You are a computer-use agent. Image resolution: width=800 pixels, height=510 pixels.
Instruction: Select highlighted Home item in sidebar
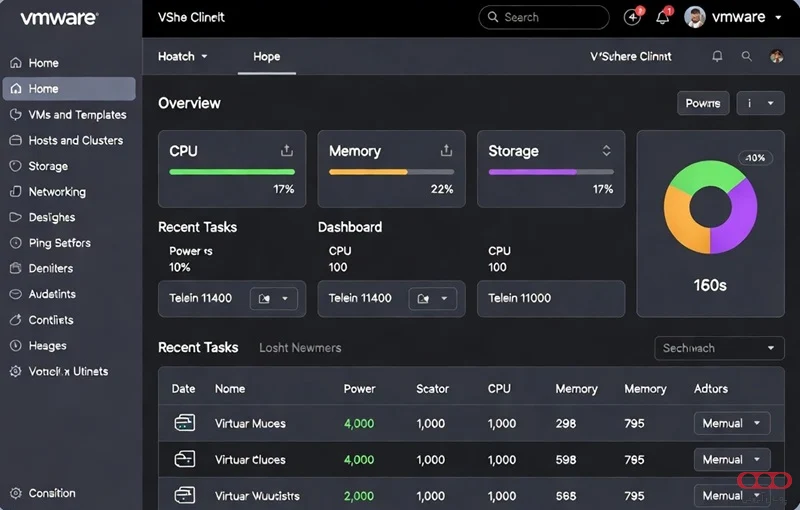[69, 89]
